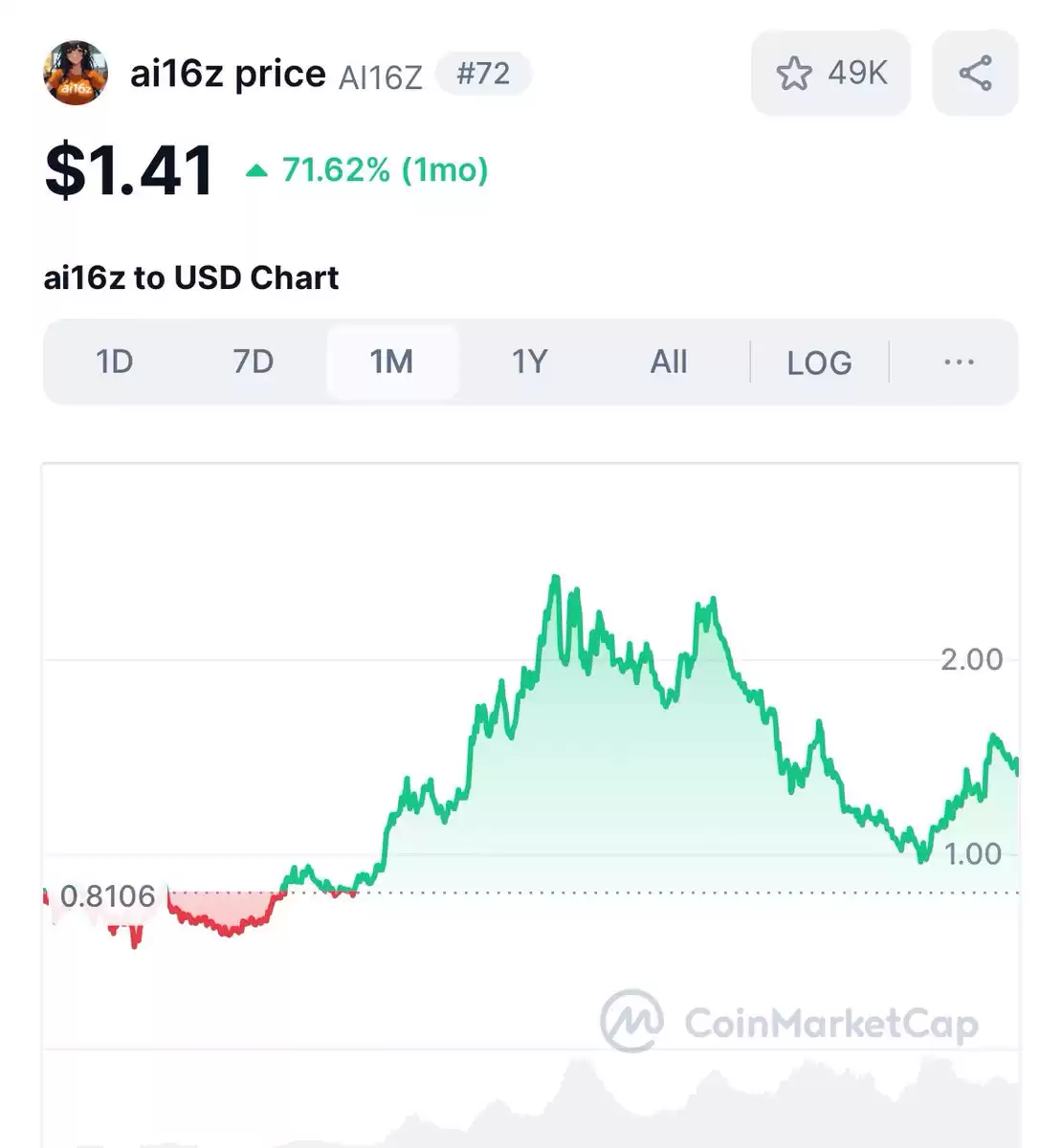Click the 0.8106 baseline price label
1062x1148 pixels.
107,896
